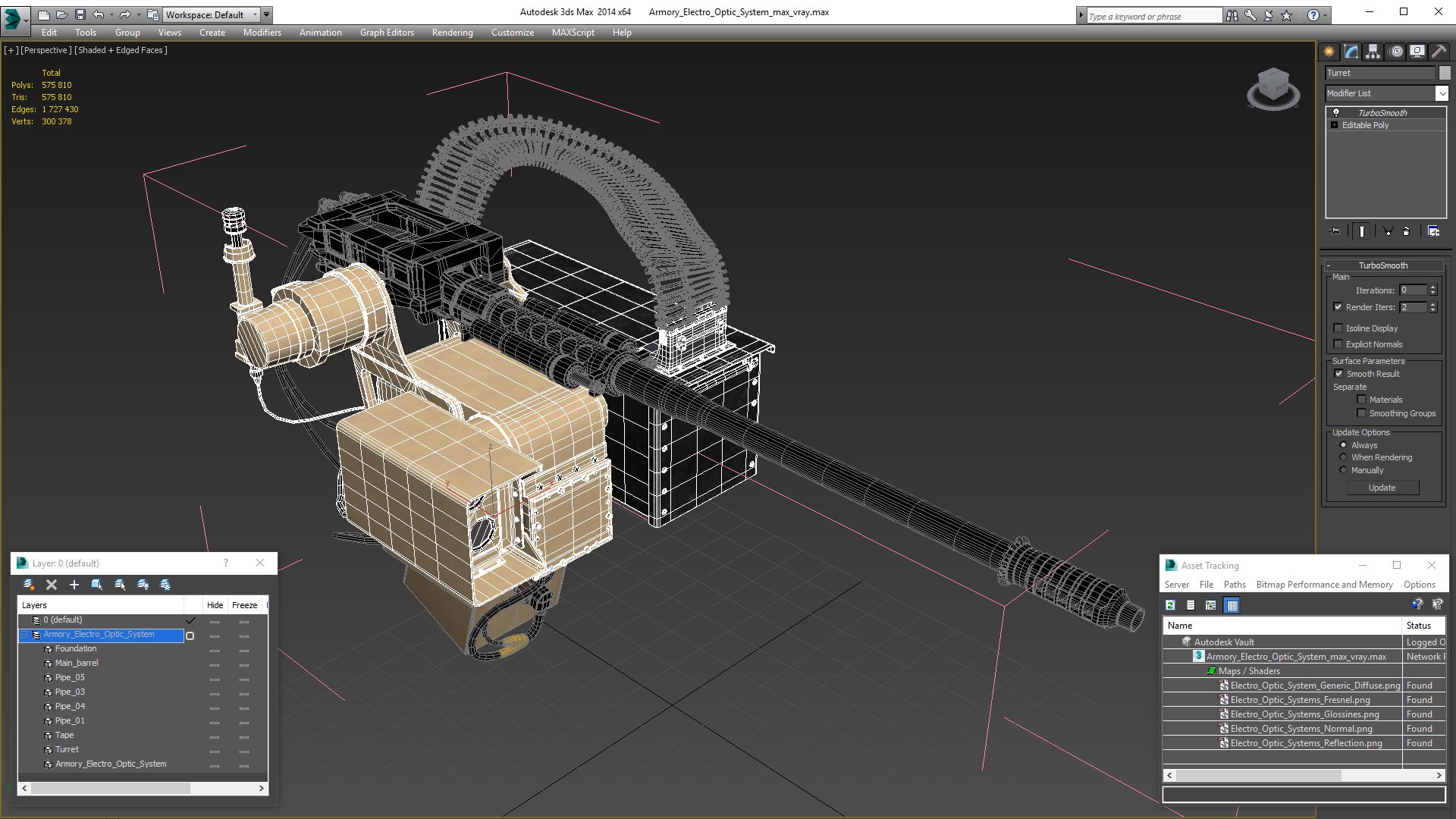
Task: Click the ViewCube in the viewport
Action: click(1273, 88)
